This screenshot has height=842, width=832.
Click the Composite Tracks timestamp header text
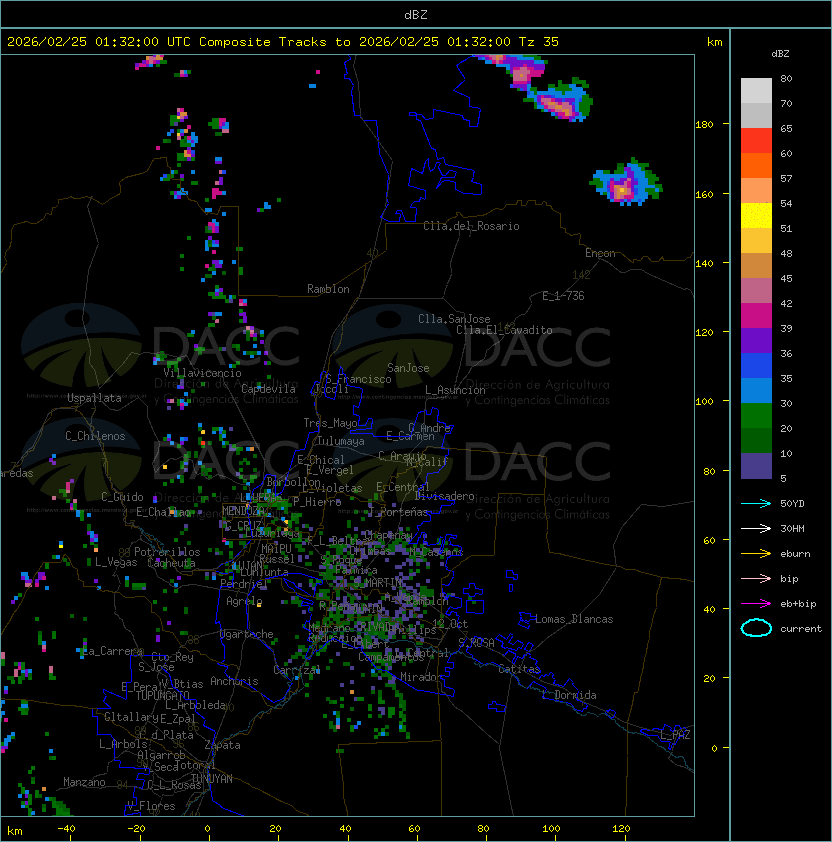[x=283, y=41]
